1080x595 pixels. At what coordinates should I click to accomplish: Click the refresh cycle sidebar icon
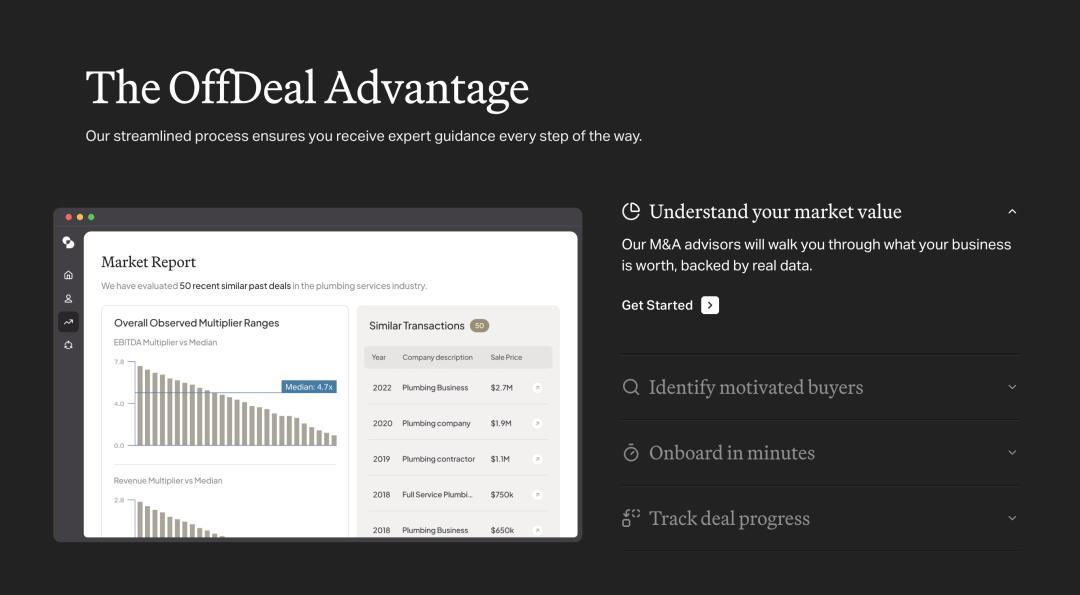68,345
